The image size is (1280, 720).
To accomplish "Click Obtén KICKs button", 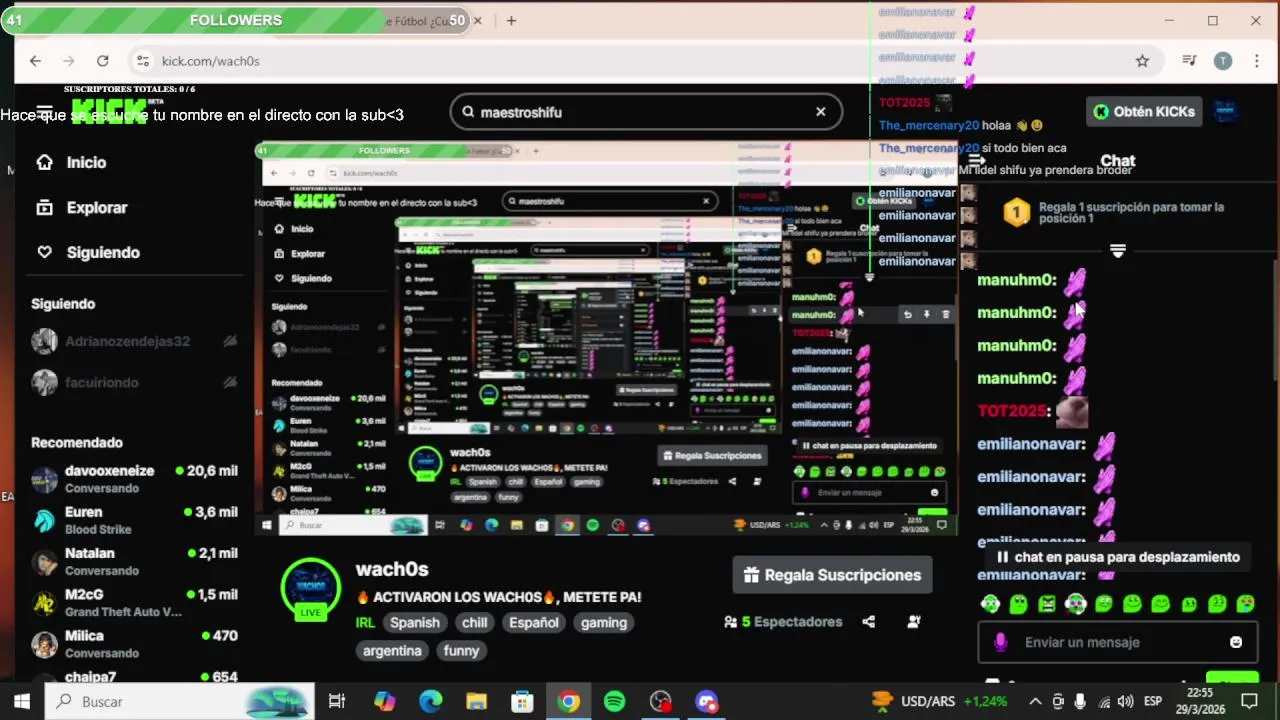I will [x=1144, y=111].
